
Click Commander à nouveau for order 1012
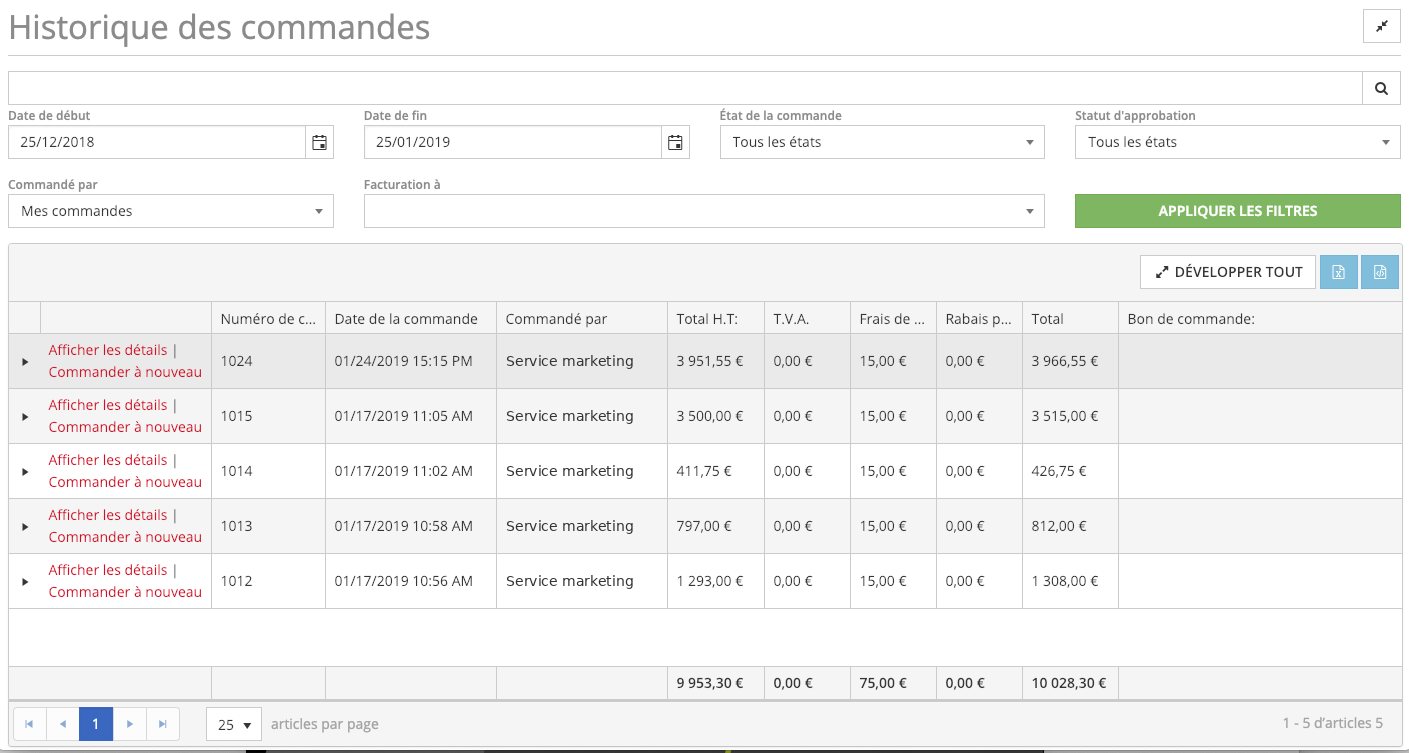[125, 592]
